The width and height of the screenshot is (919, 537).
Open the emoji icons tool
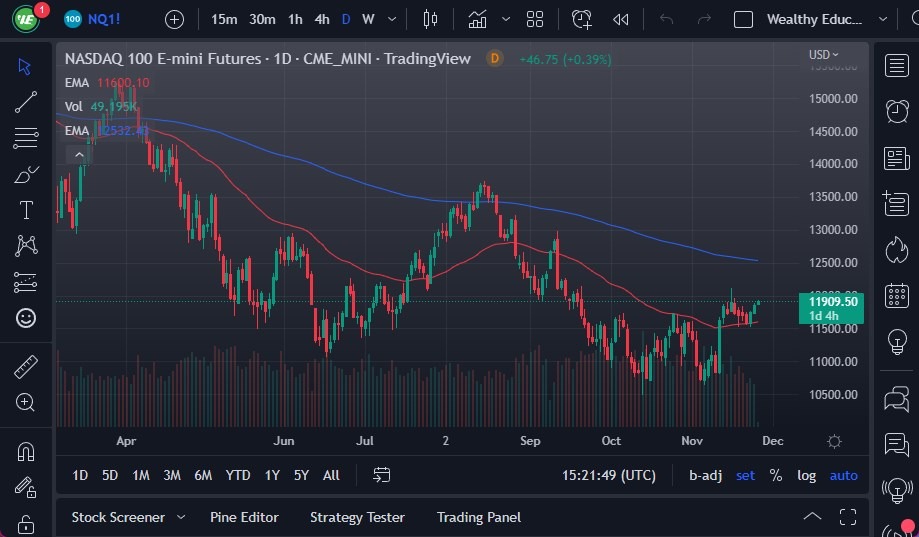(x=26, y=318)
